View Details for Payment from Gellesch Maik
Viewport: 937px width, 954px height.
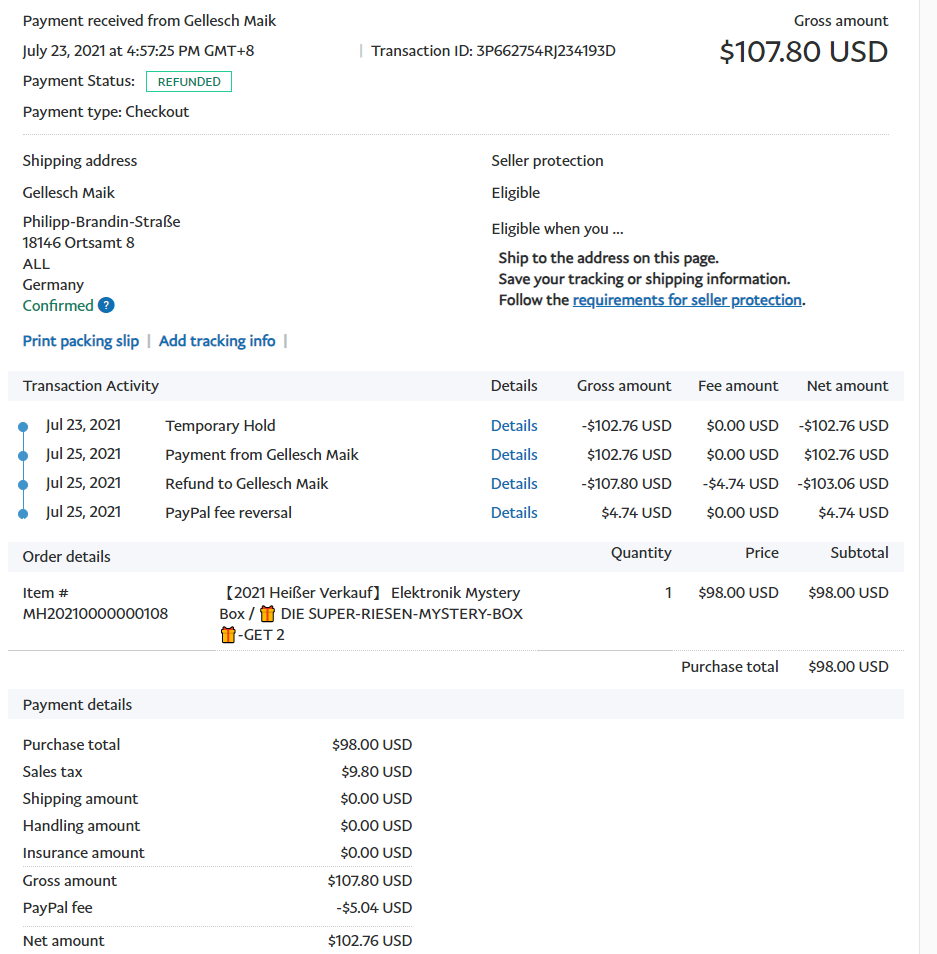tap(514, 455)
